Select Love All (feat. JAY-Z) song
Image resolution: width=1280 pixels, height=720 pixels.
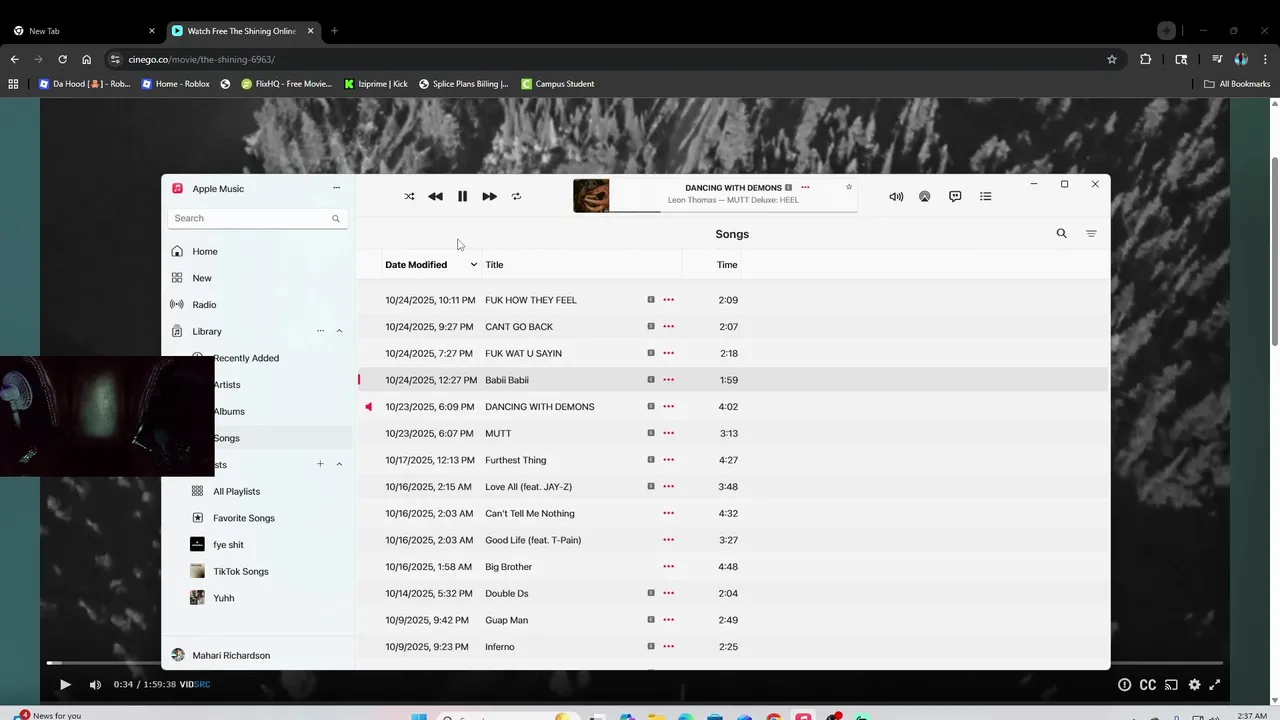coord(732,487)
